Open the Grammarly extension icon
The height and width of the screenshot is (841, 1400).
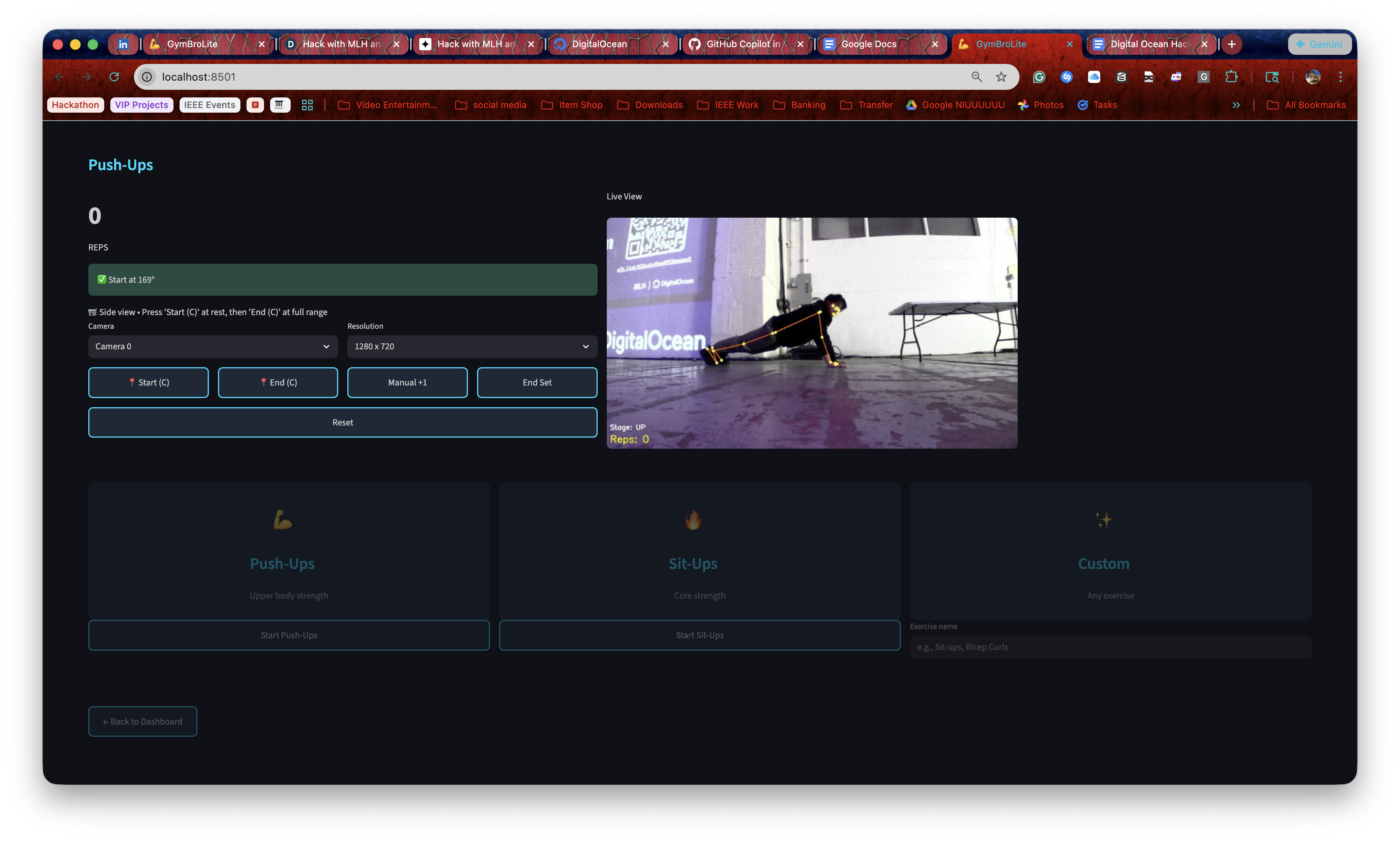tap(1039, 76)
